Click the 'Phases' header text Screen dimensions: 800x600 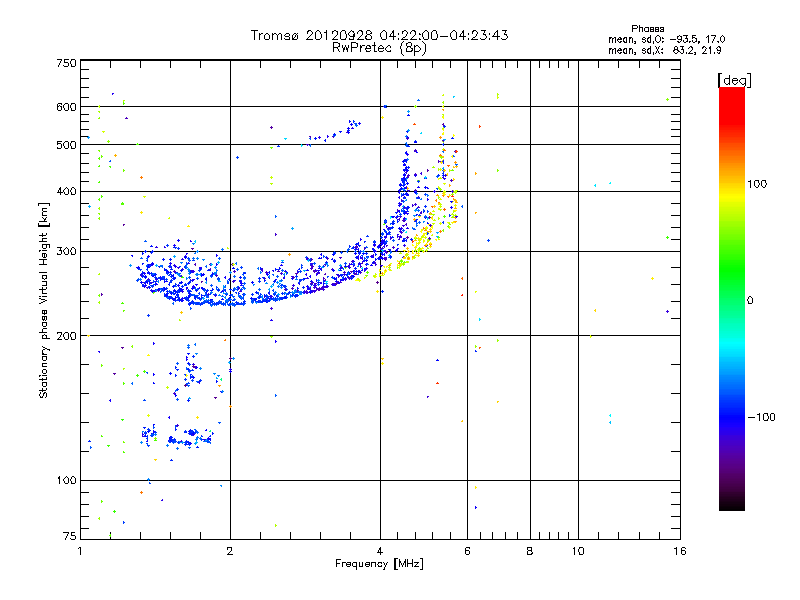pos(647,29)
